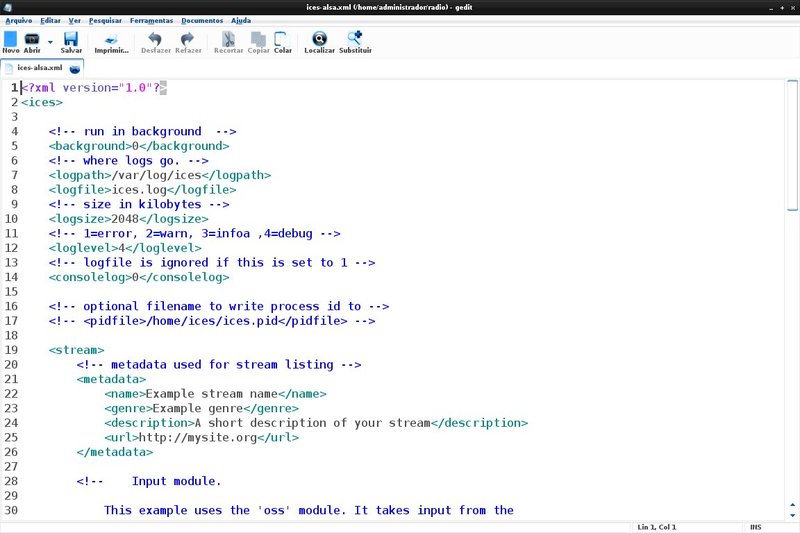Open the Pesquisar menu
Image resolution: width=800 pixels, height=533 pixels.
105,20
